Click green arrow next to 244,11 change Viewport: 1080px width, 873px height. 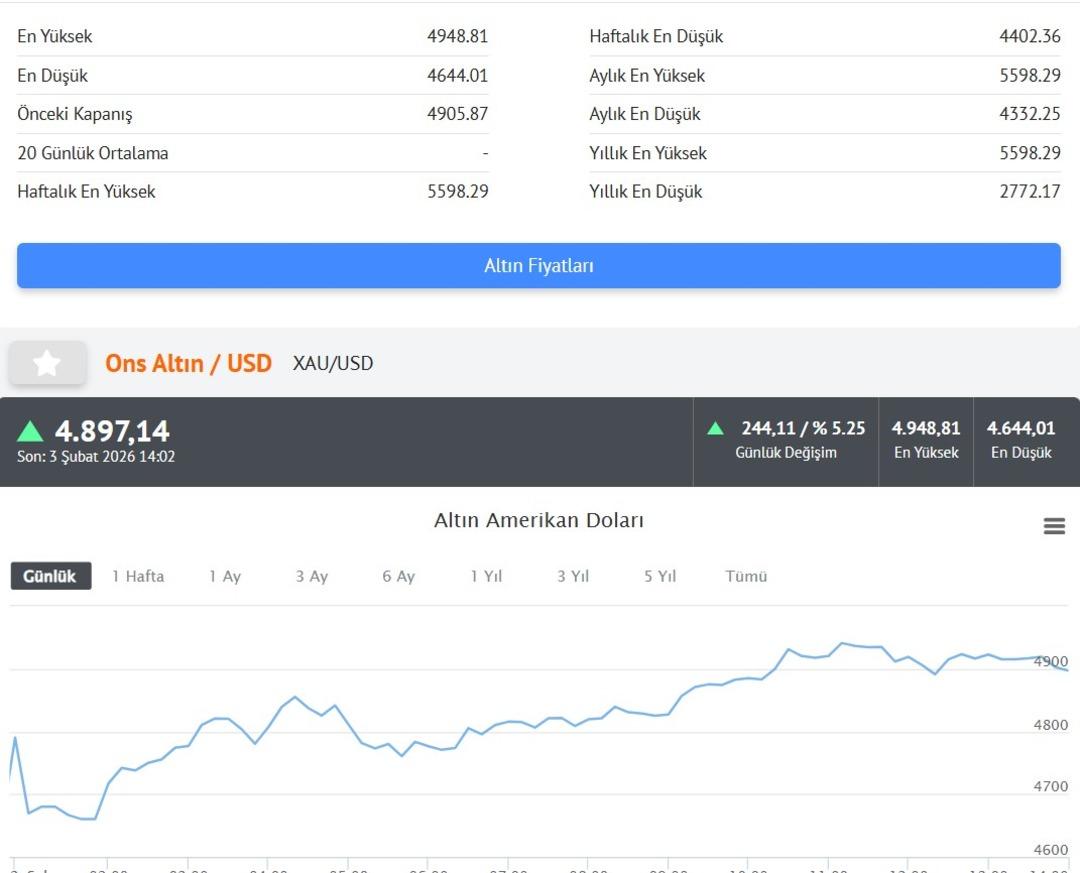(x=715, y=428)
